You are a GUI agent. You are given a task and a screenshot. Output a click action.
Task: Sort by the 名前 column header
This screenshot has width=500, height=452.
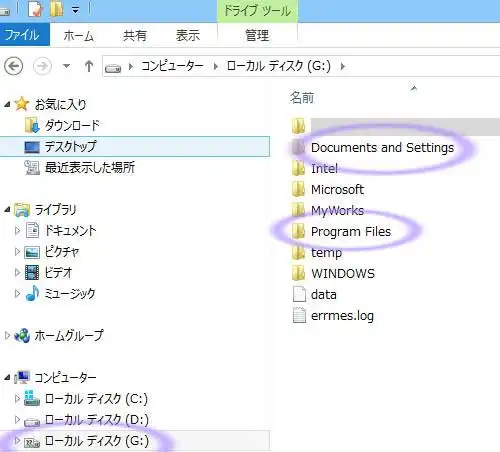click(302, 98)
